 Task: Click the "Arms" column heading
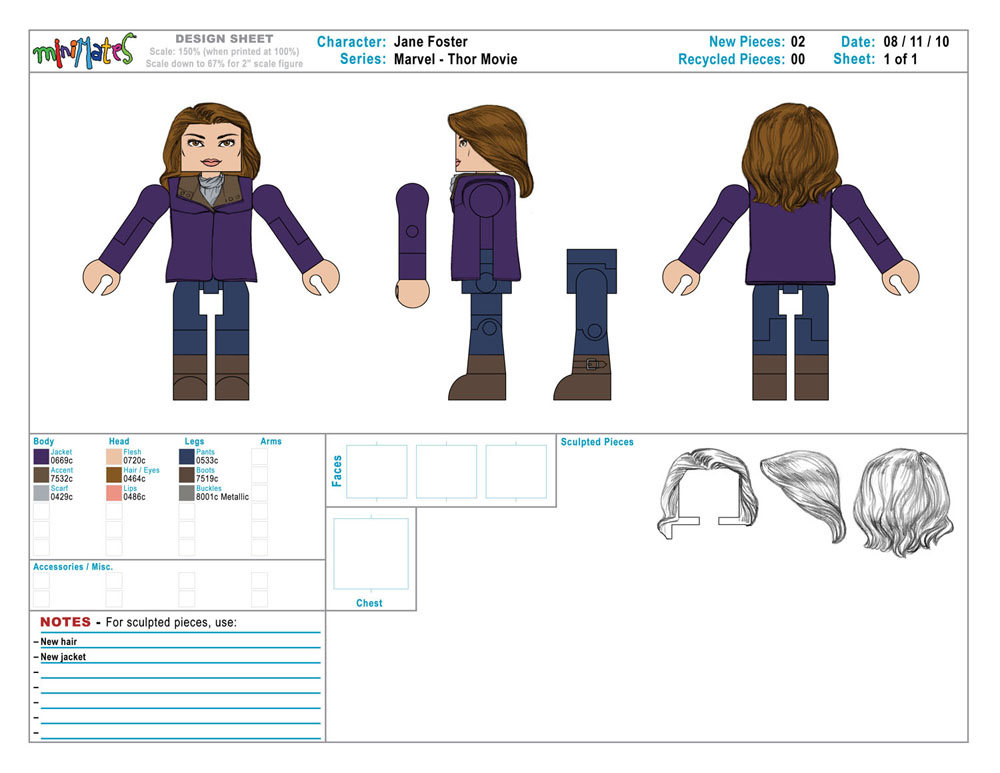[271, 441]
